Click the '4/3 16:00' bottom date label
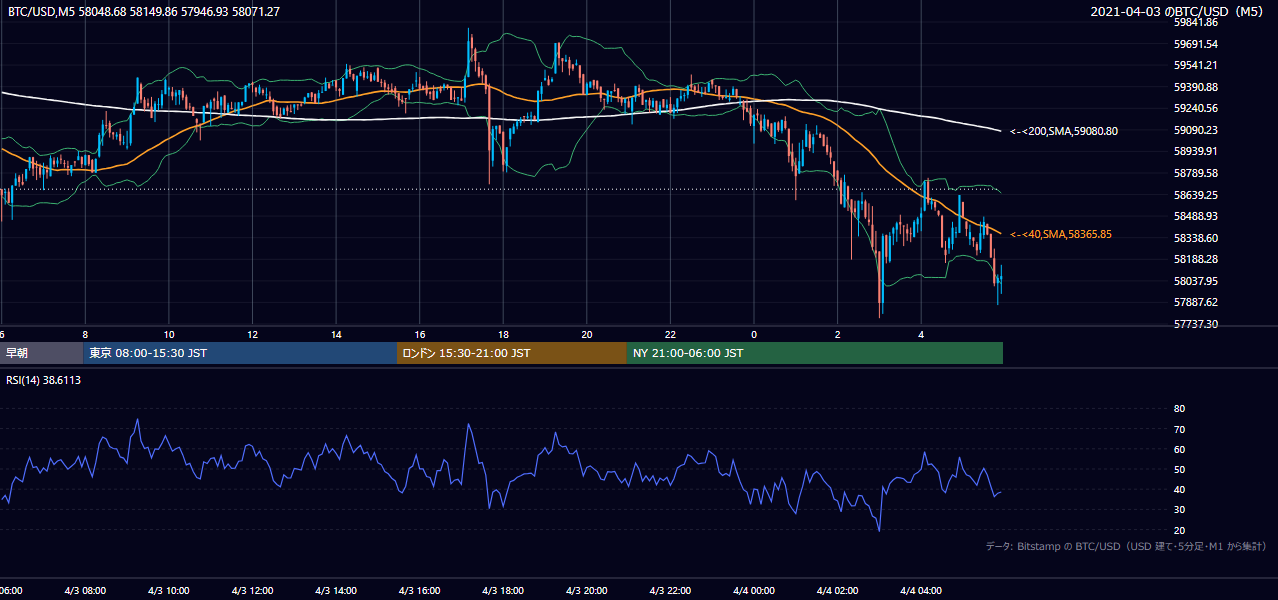 click(420, 591)
